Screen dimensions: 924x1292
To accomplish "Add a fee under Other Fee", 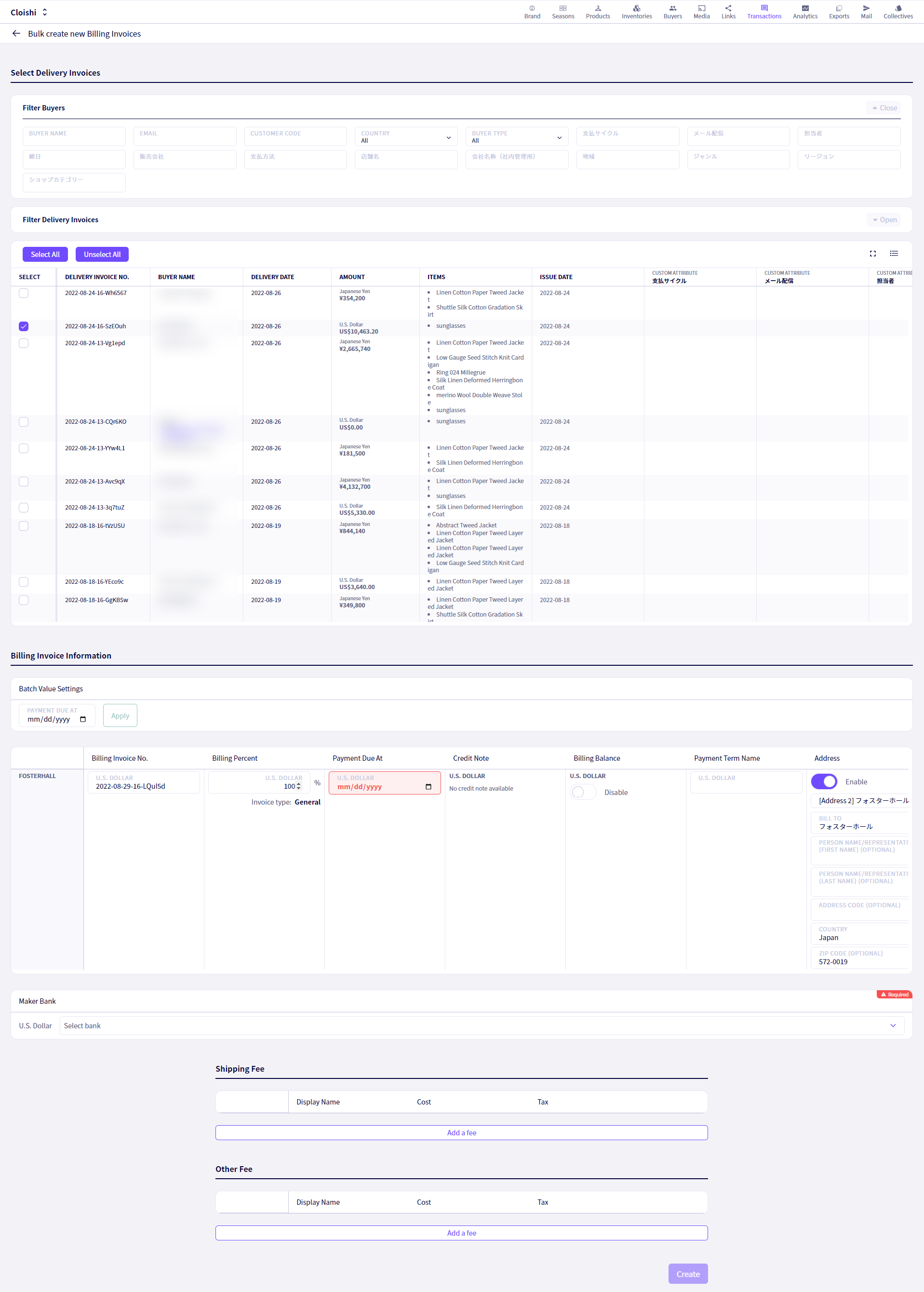I will coord(461,1232).
